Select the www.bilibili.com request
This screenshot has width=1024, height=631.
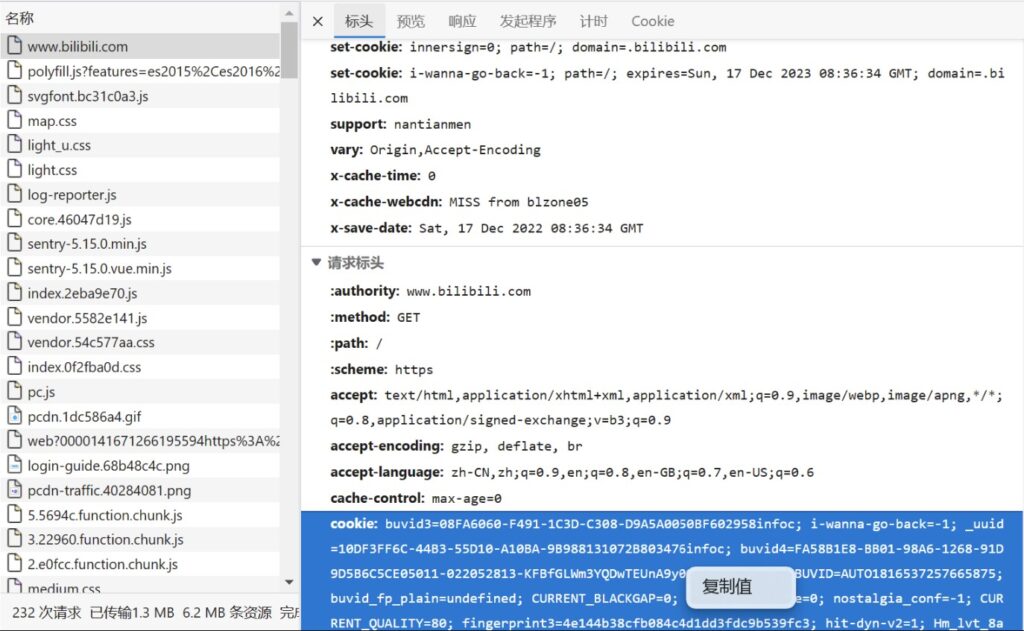77,46
